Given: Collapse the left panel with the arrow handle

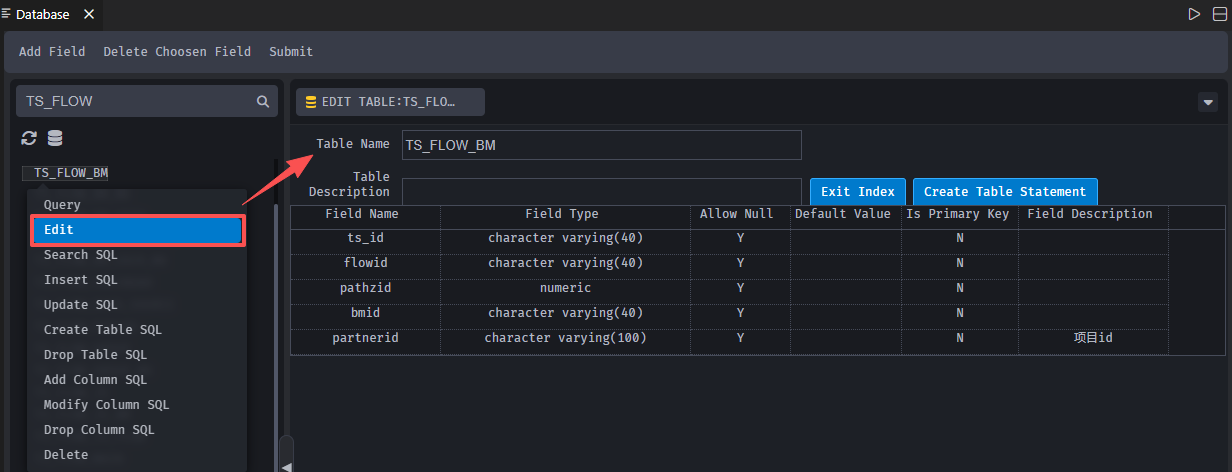Looking at the screenshot, I should [287, 466].
